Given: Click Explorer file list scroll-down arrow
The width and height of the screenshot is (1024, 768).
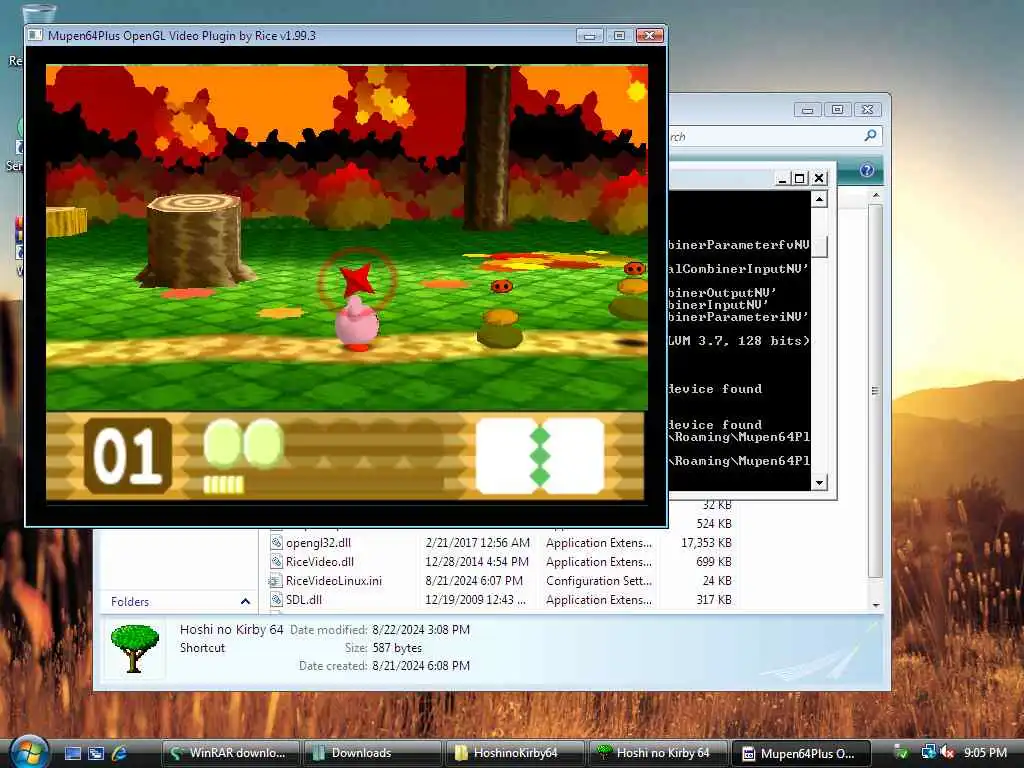Looking at the screenshot, I should point(876,605).
